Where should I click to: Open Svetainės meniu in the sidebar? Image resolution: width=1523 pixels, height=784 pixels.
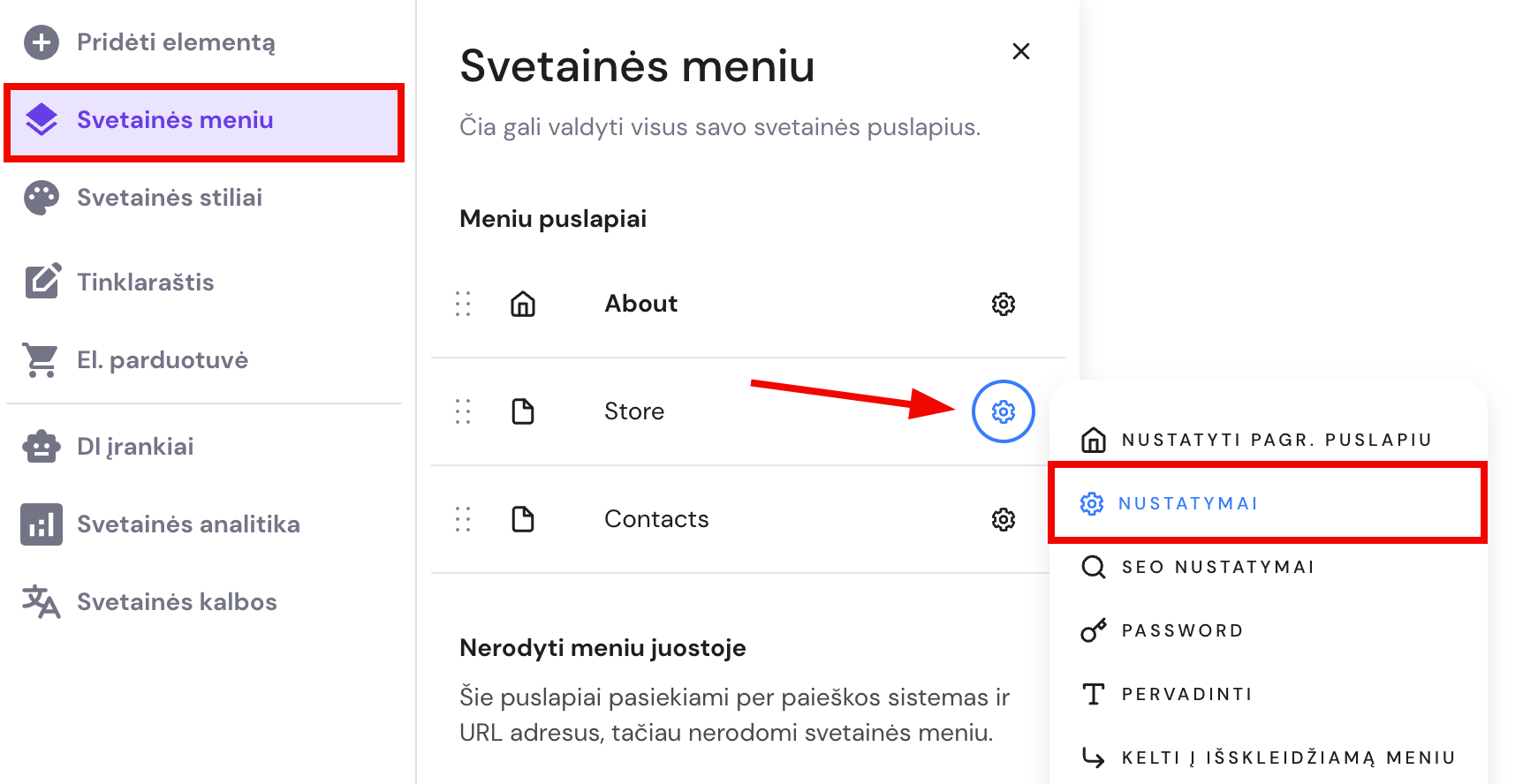[175, 120]
